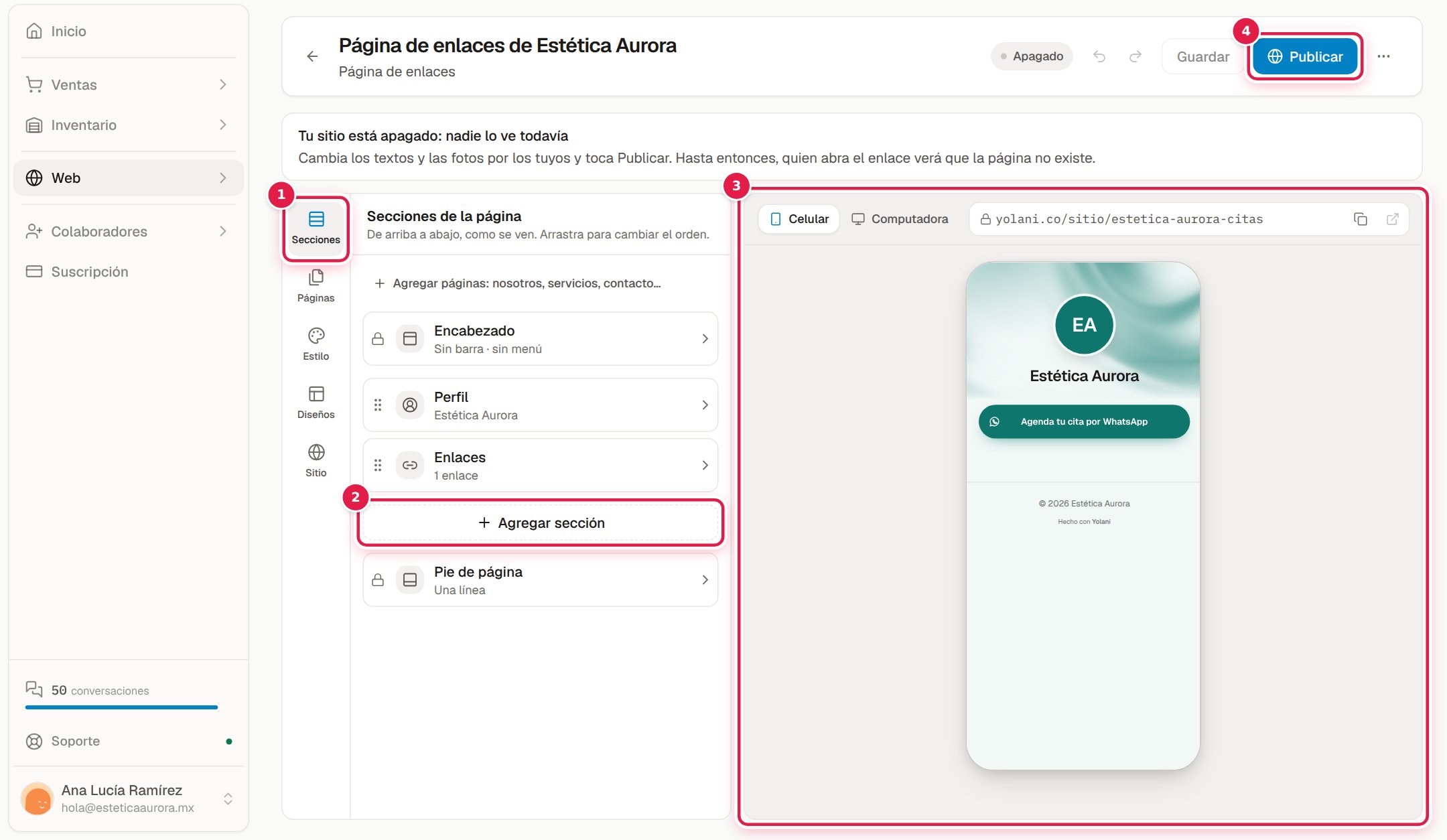Switch preview to Computadora view
Viewport: 1447px width, 840px height.
pyautogui.click(x=900, y=219)
